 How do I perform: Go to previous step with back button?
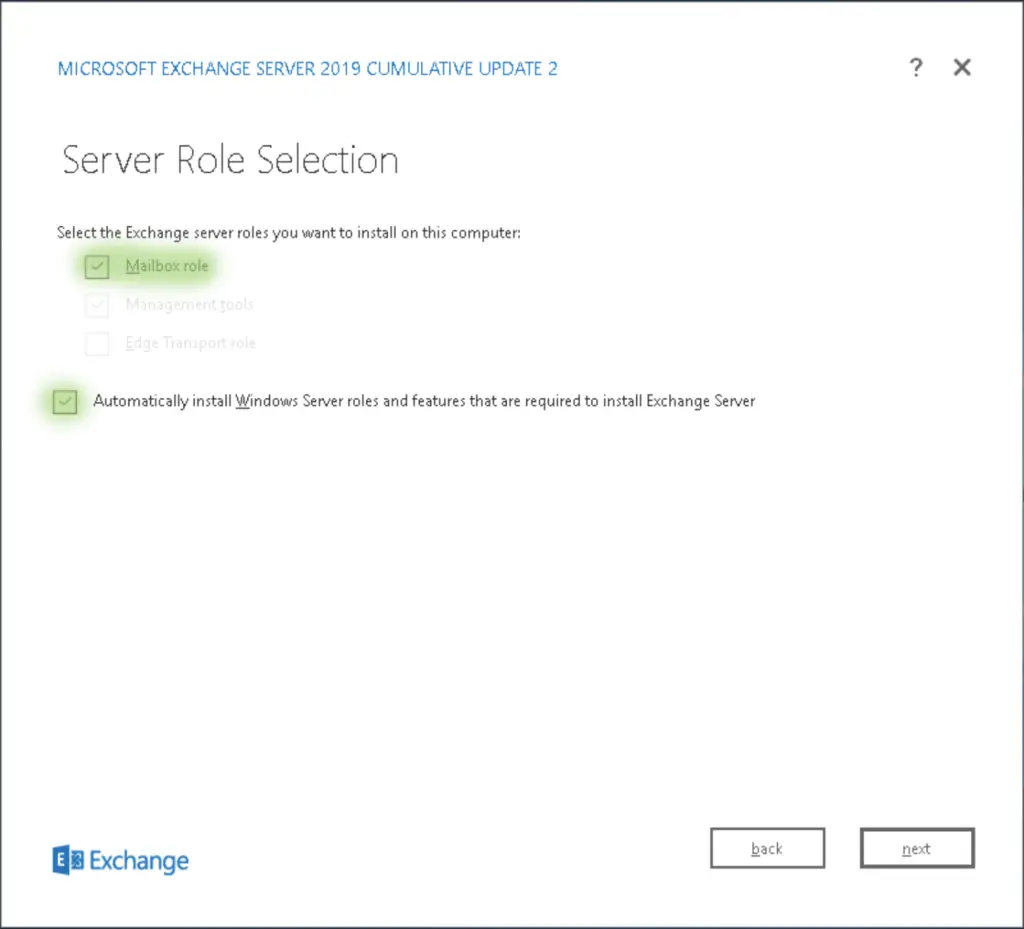[x=767, y=848]
